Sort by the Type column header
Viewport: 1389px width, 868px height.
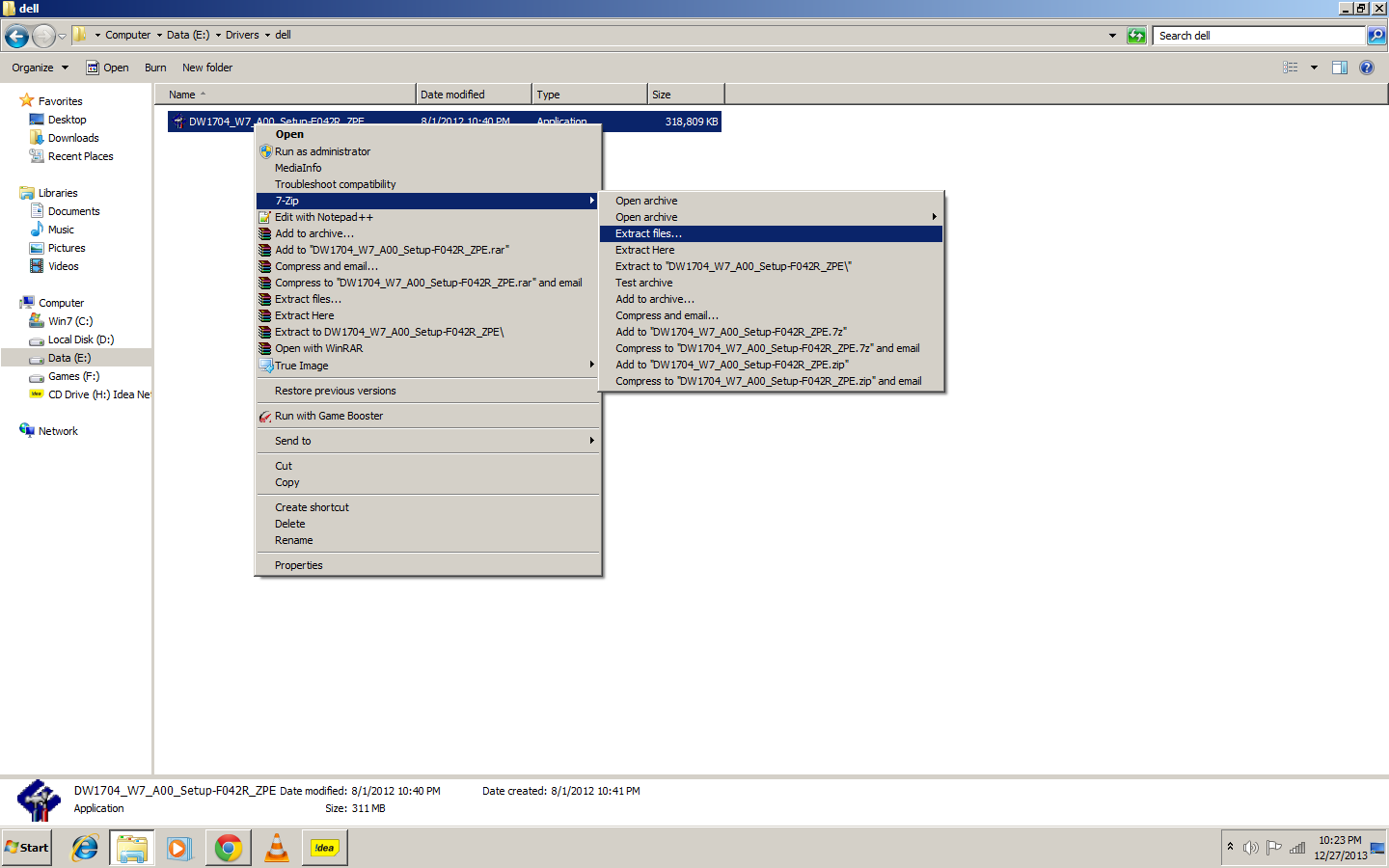tap(589, 95)
